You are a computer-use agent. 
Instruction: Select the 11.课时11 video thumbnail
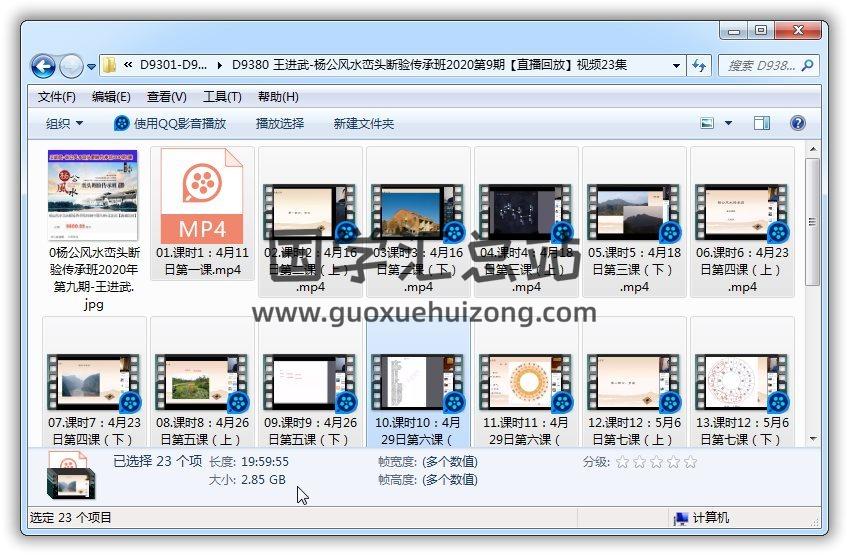(x=525, y=382)
